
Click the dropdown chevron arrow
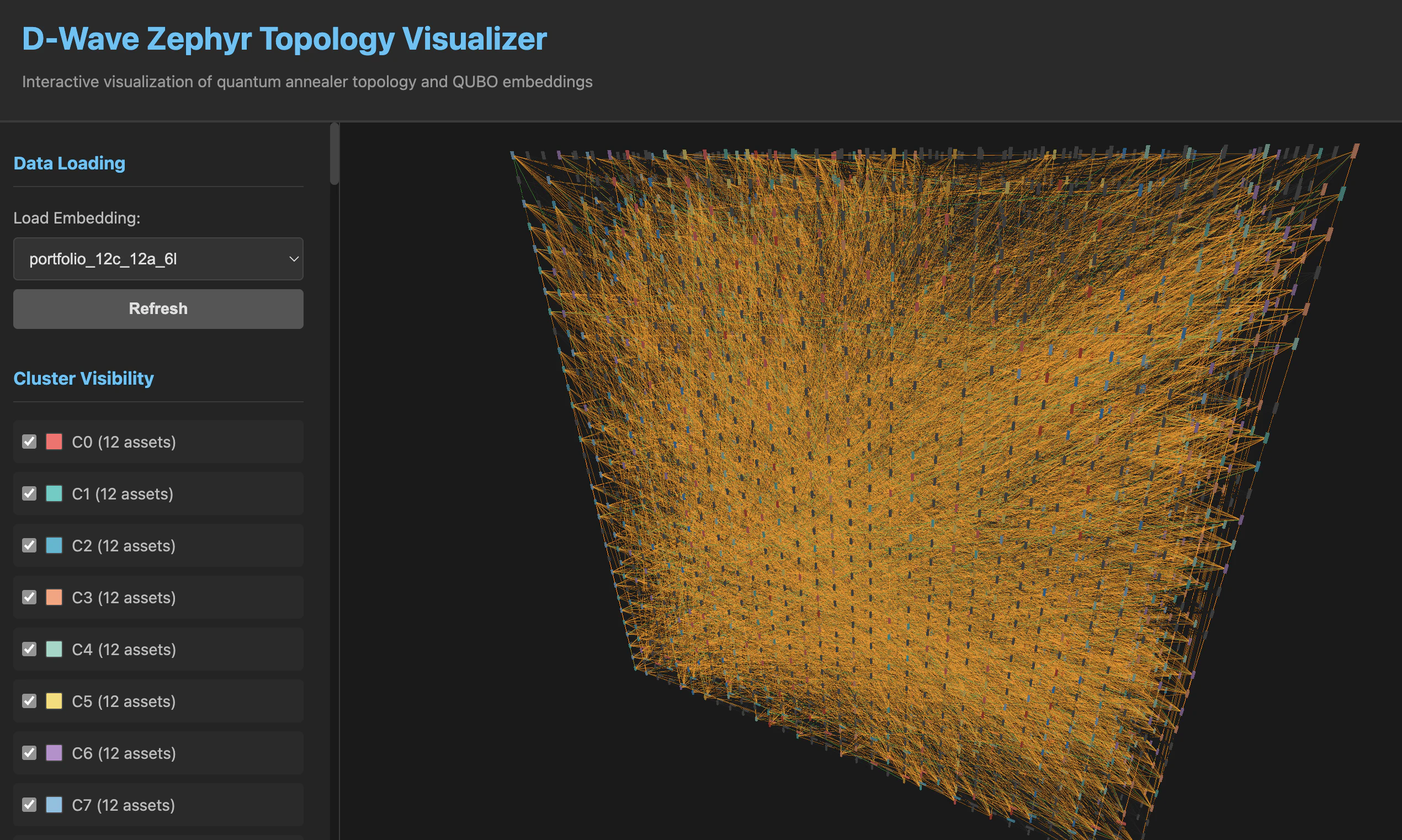(293, 259)
